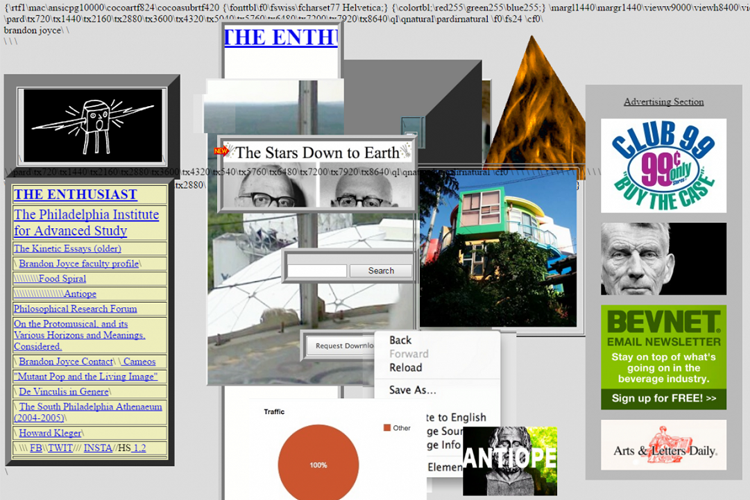Open the Food Spiral link
750x500 pixels.
pyautogui.click(x=62, y=279)
